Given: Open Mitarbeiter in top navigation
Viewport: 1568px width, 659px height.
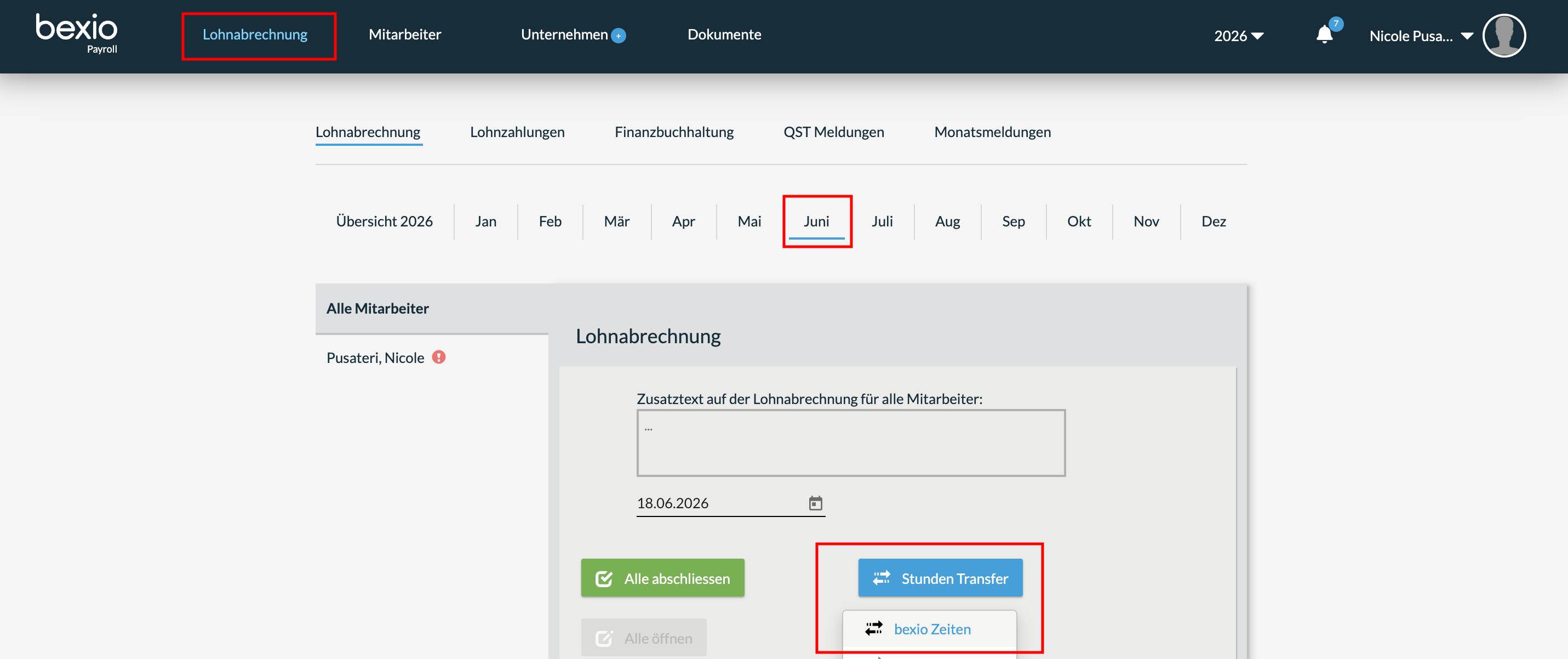Looking at the screenshot, I should click(405, 35).
